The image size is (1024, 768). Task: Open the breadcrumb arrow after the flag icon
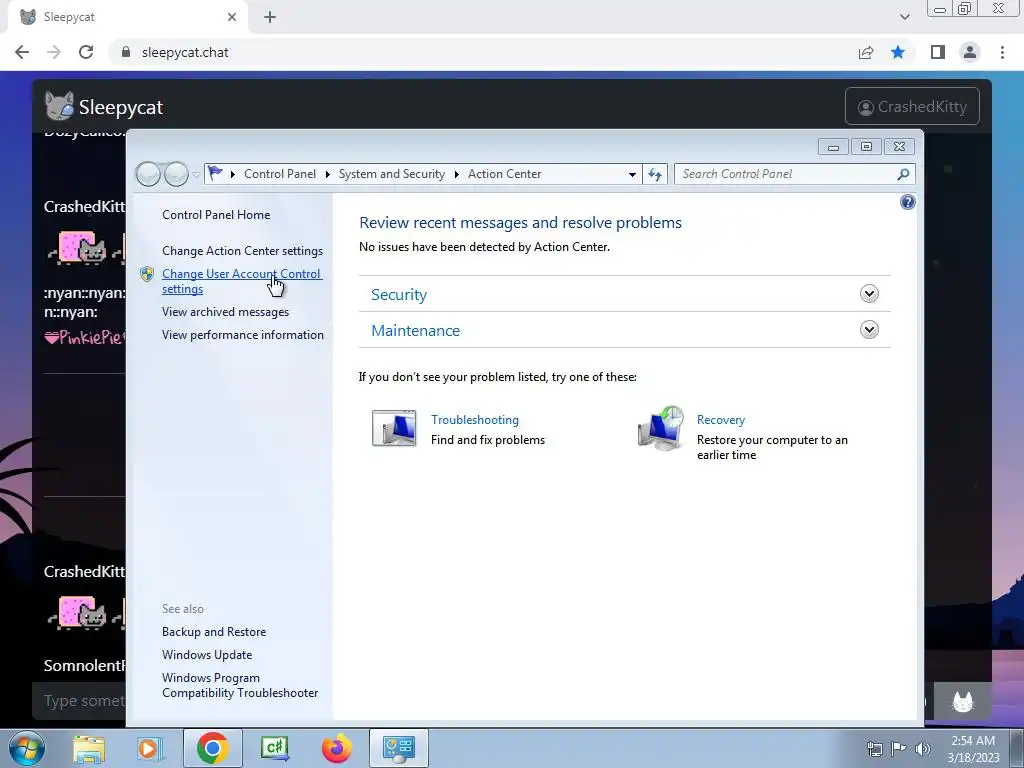[x=232, y=174]
